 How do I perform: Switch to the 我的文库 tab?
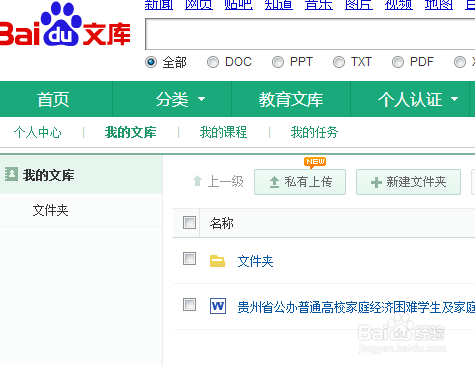click(x=130, y=132)
